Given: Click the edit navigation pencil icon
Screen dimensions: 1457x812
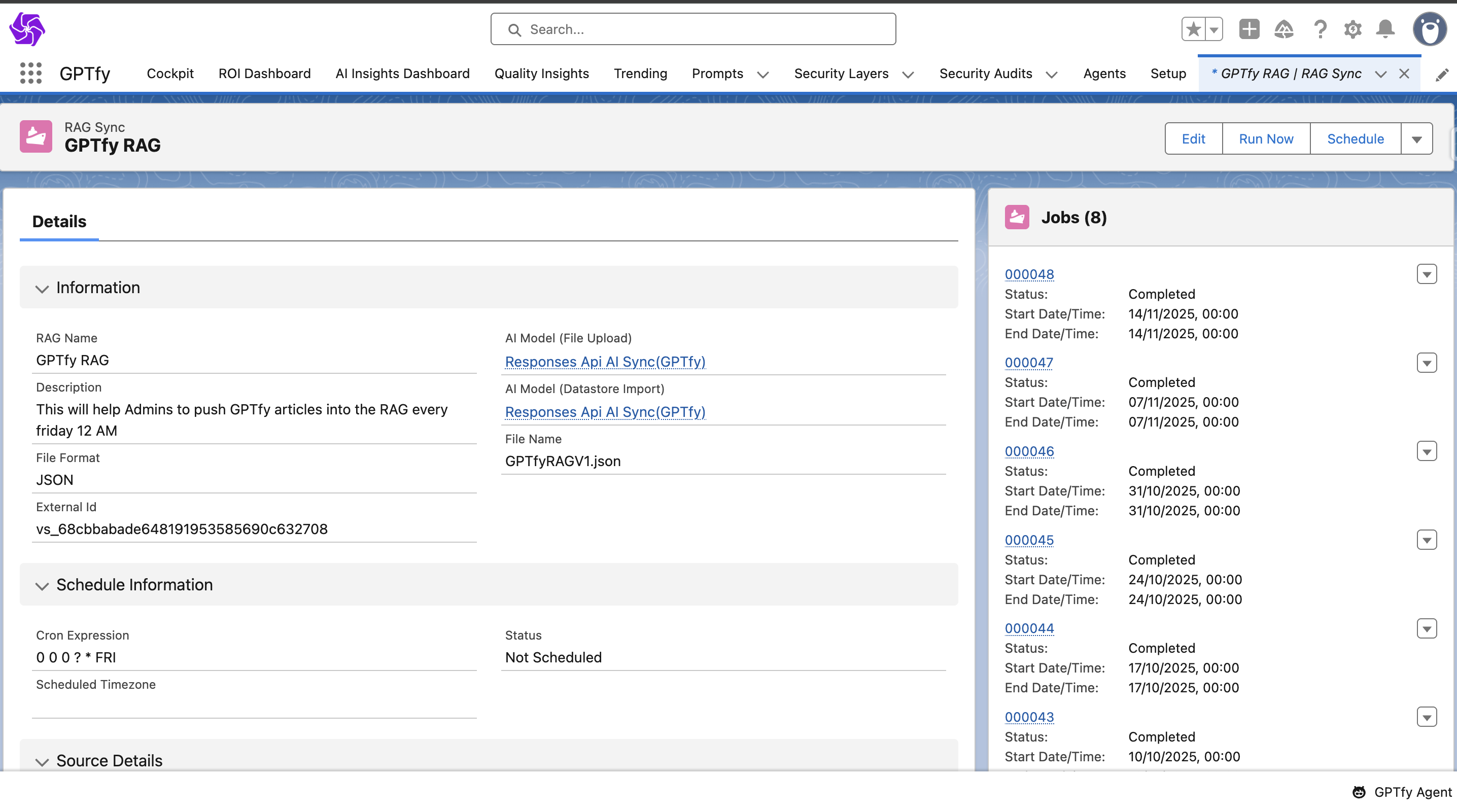Looking at the screenshot, I should 1442,75.
